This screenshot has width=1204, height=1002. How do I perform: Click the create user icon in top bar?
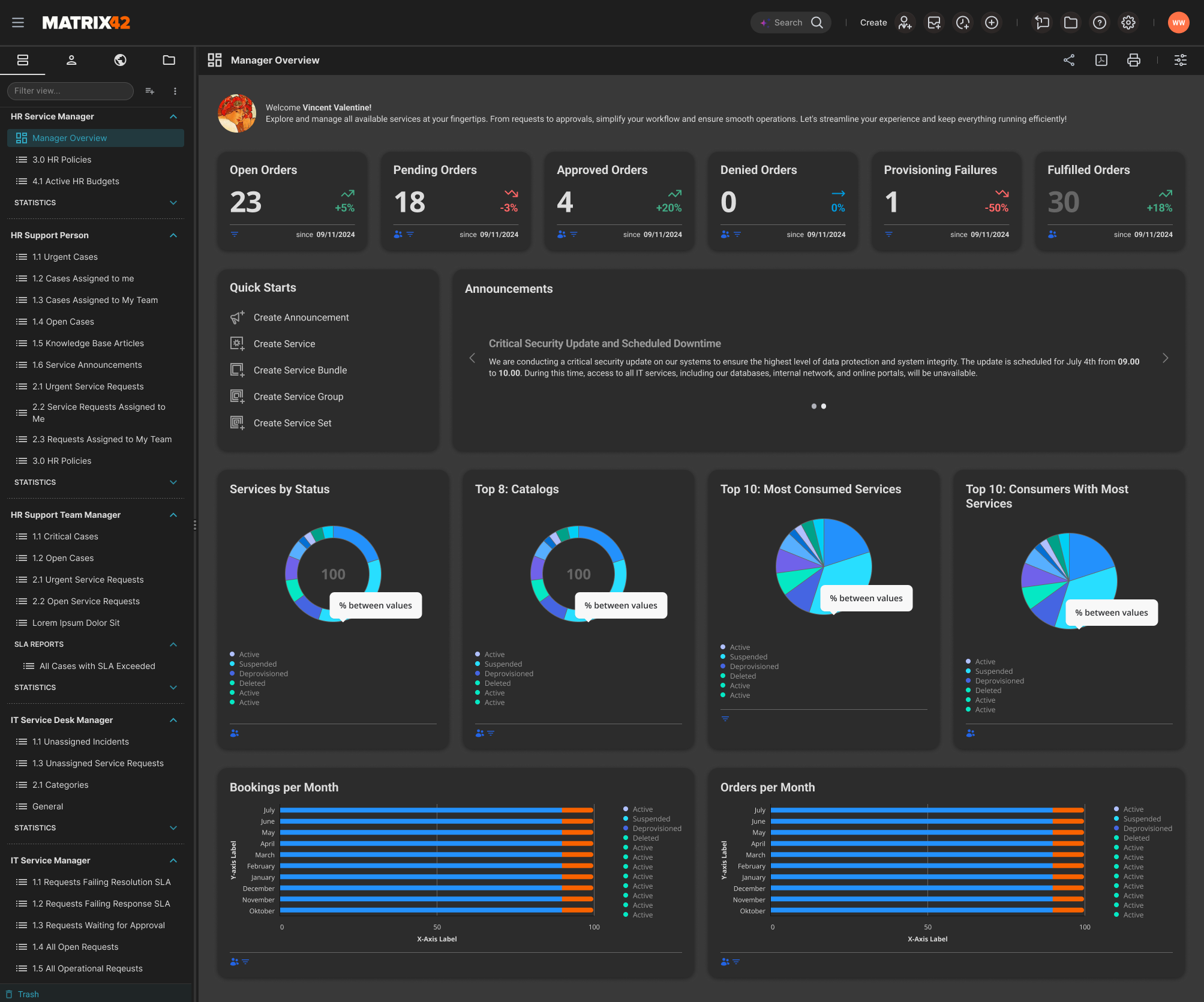[905, 23]
